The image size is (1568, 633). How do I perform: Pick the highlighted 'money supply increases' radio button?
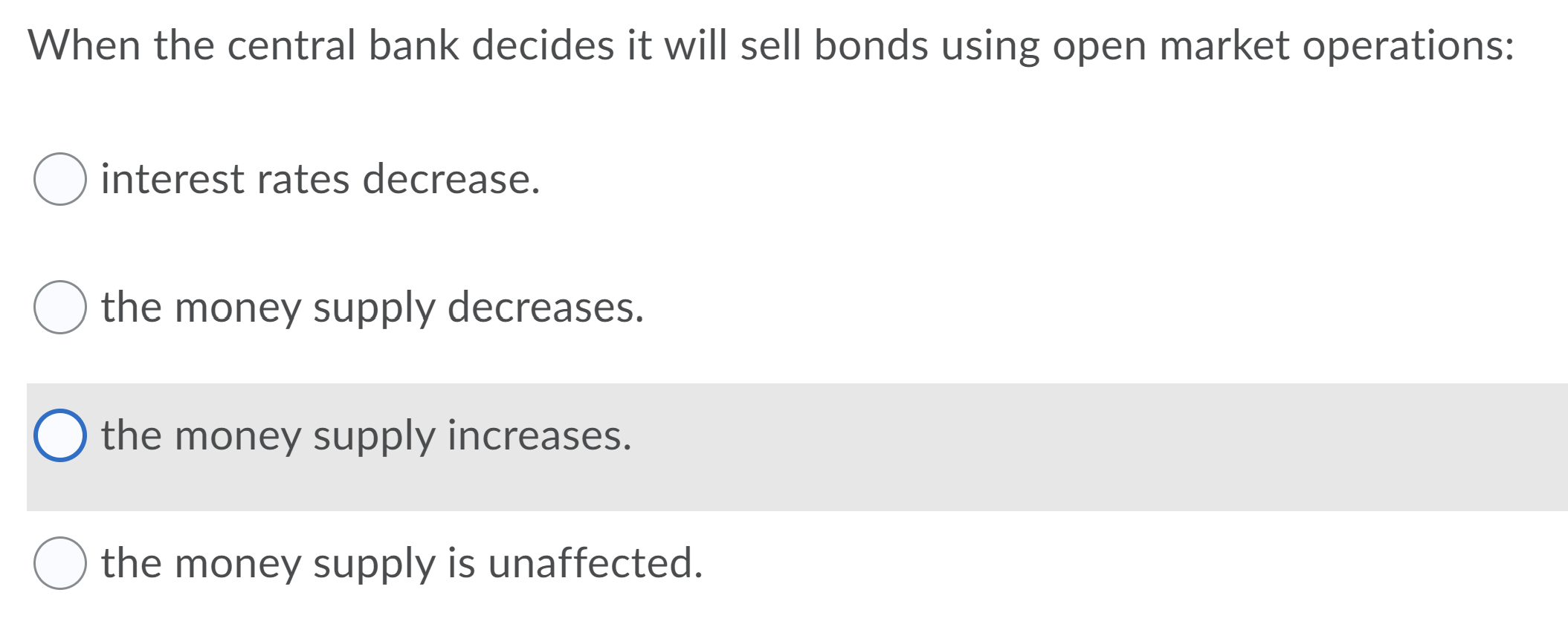60,435
